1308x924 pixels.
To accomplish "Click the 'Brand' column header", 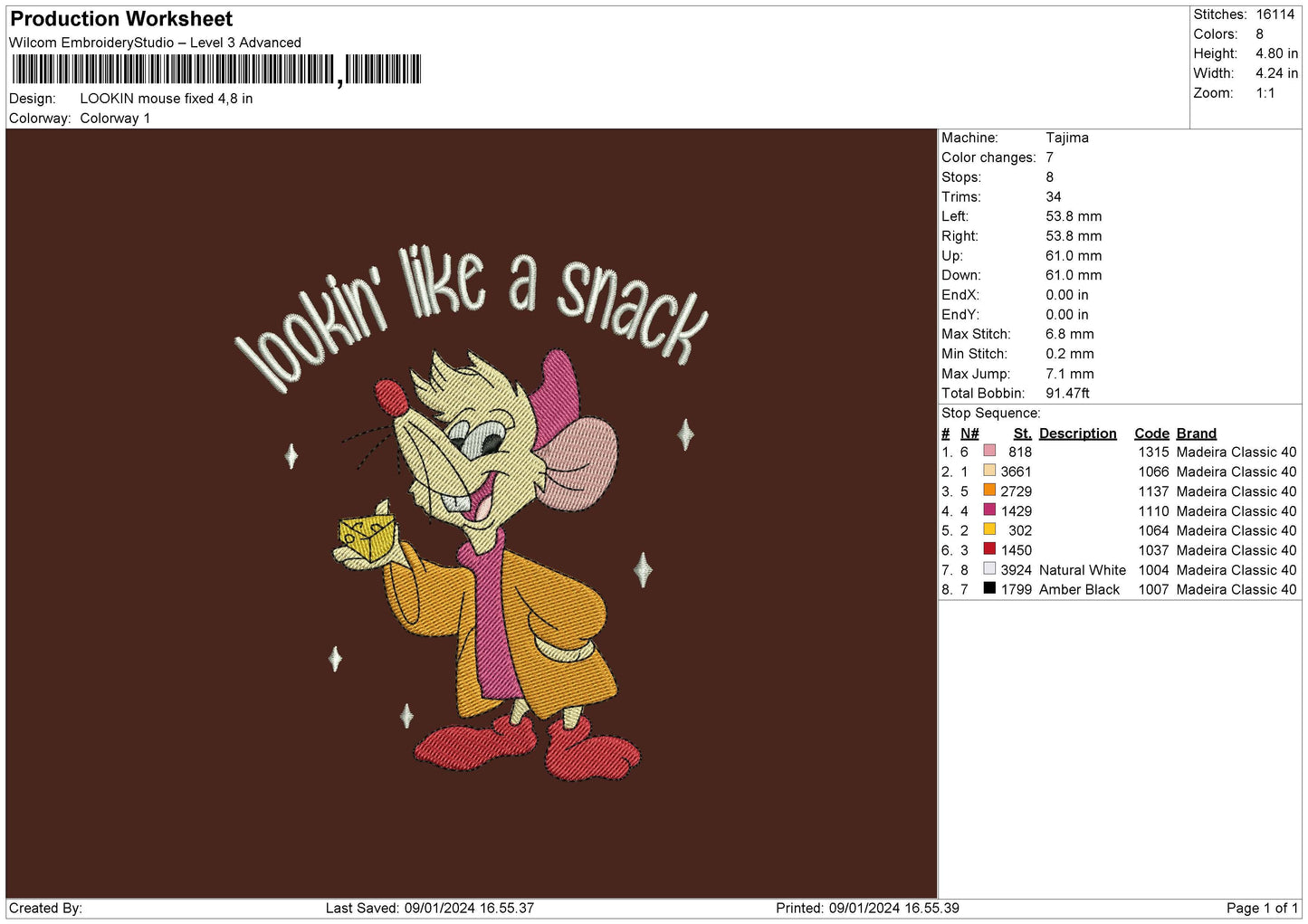I will pos(1196,433).
